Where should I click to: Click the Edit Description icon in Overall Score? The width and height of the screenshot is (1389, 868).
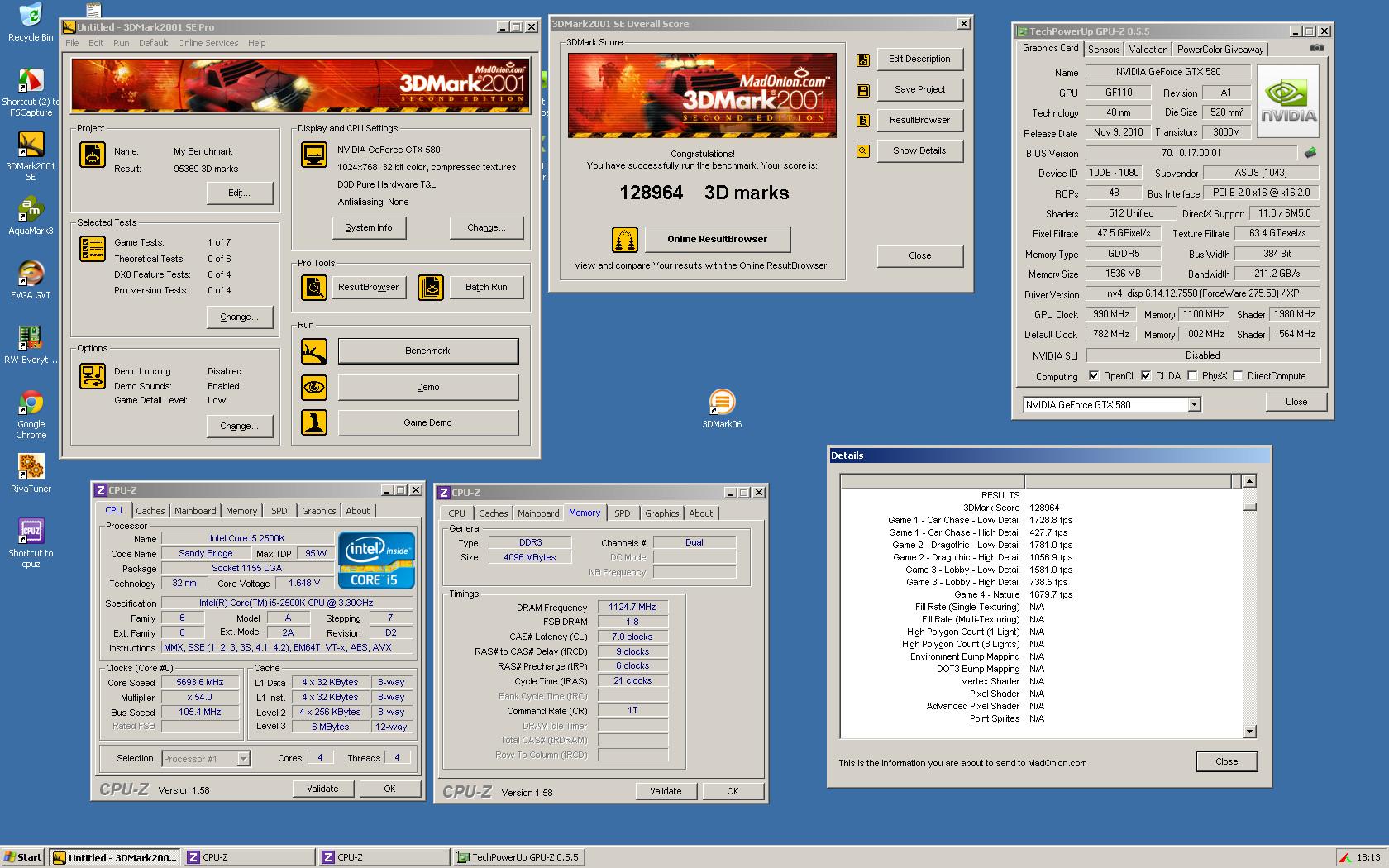(x=863, y=60)
